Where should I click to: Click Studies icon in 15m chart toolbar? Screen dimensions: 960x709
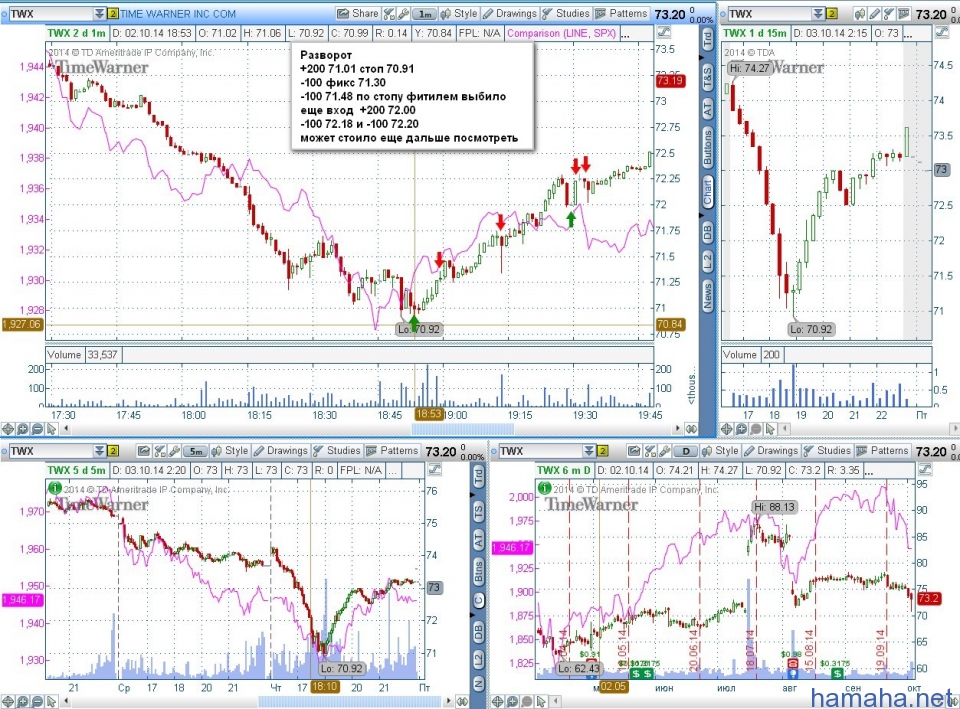coord(889,13)
